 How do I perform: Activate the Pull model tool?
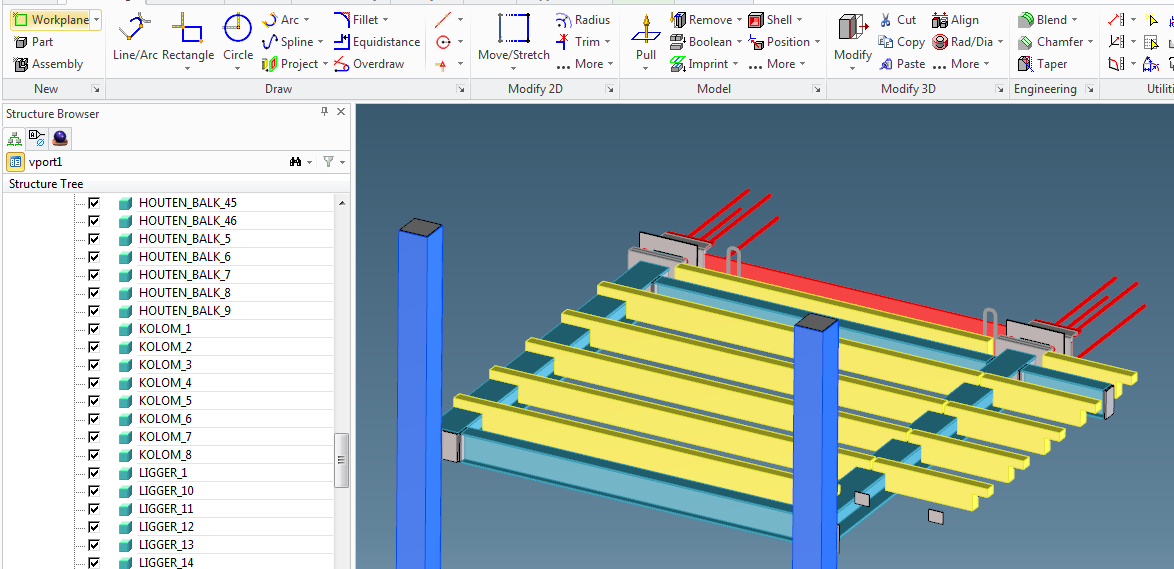645,41
